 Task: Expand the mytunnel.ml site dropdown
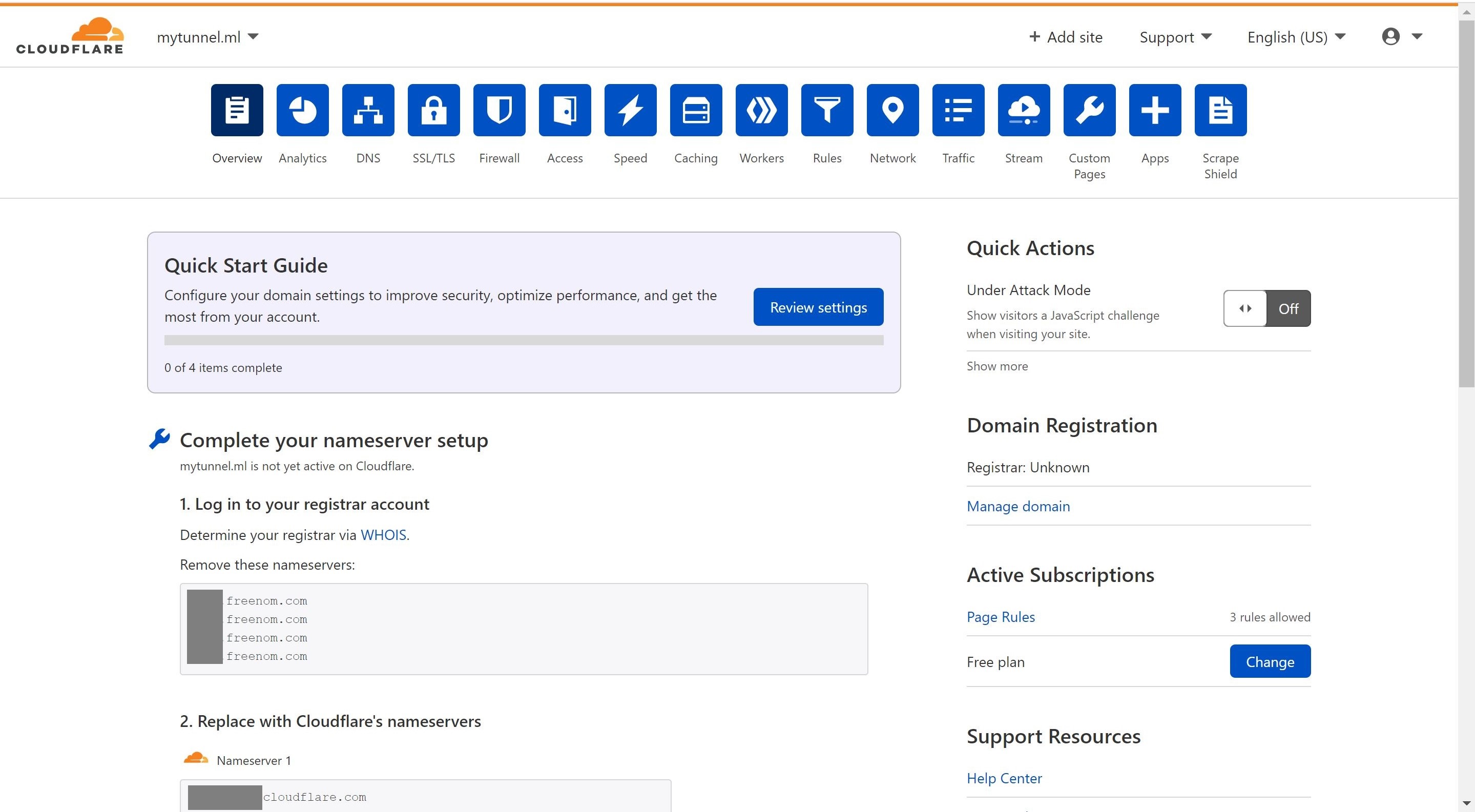(x=207, y=37)
